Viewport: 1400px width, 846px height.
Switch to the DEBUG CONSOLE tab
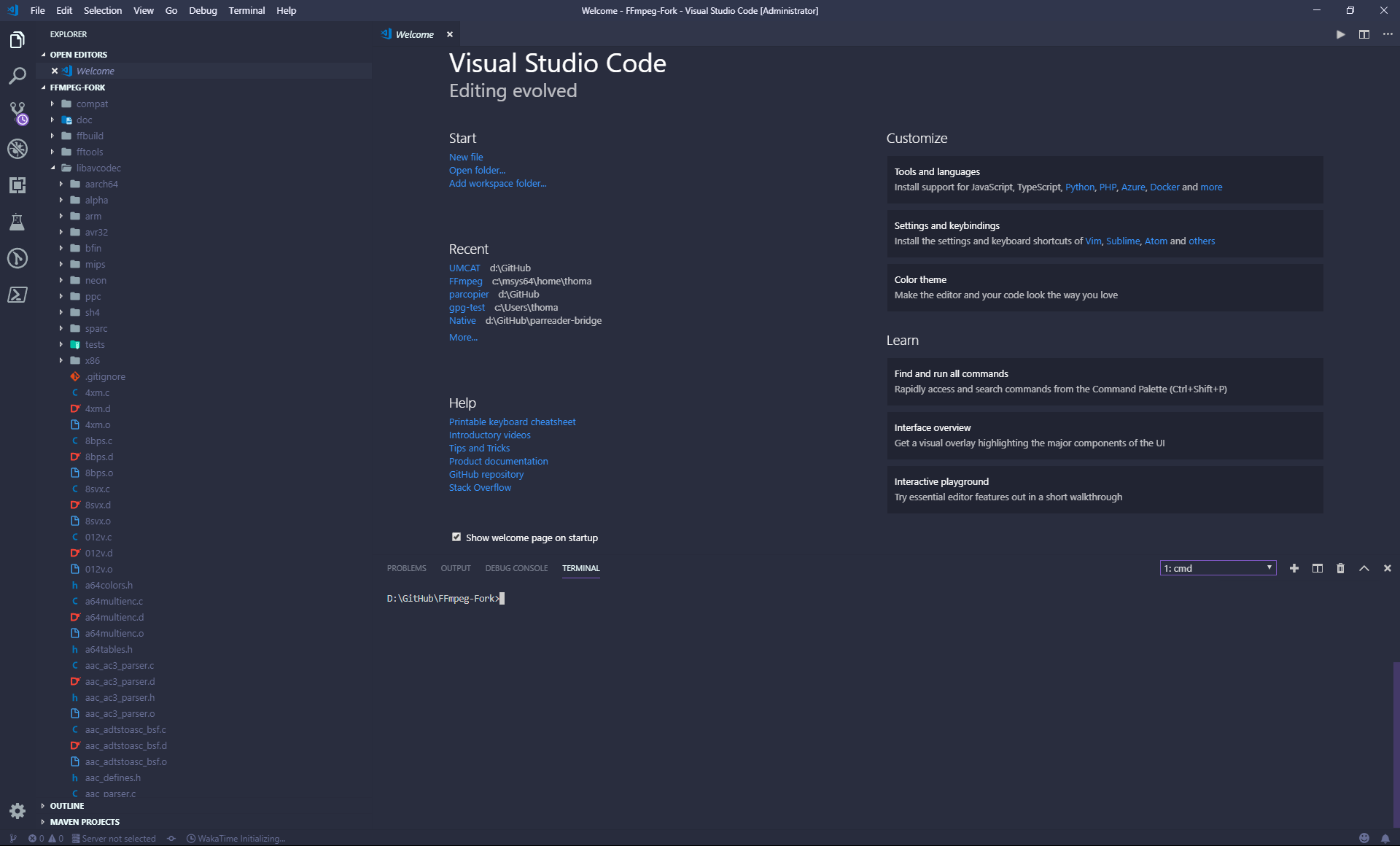516,568
